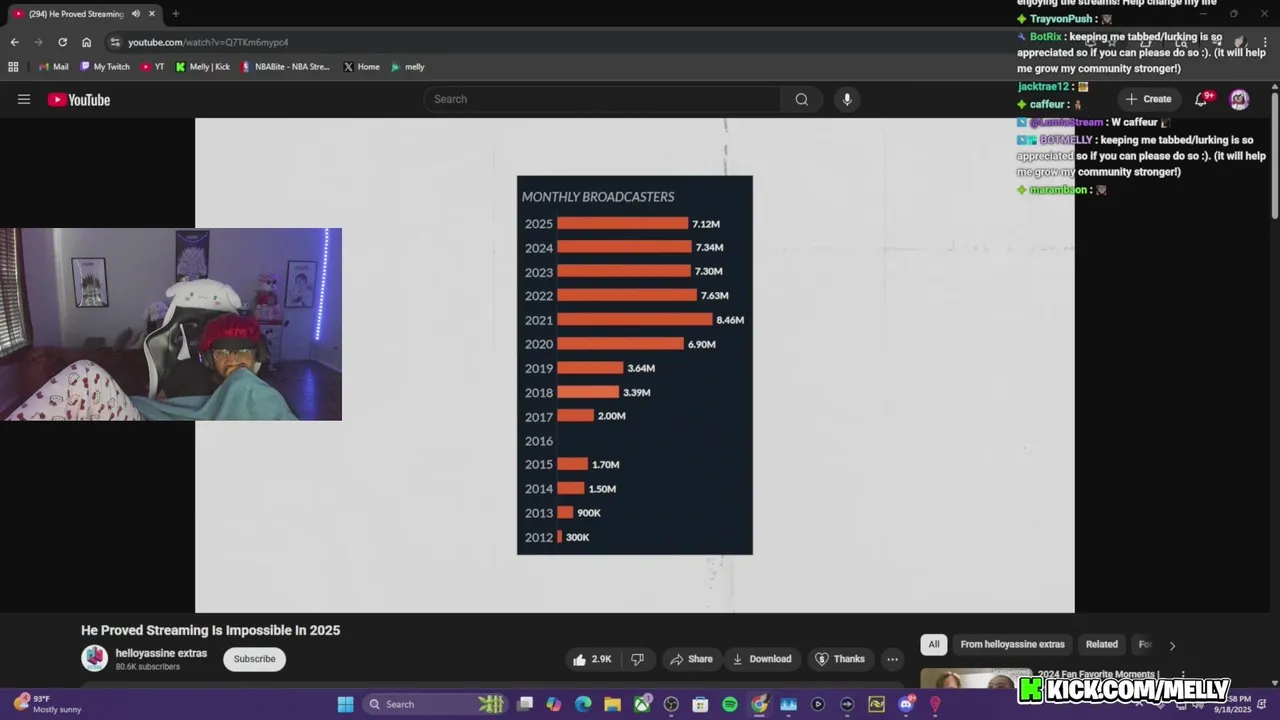Image resolution: width=1280 pixels, height=720 pixels.
Task: Go back in browser
Action: click(14, 42)
